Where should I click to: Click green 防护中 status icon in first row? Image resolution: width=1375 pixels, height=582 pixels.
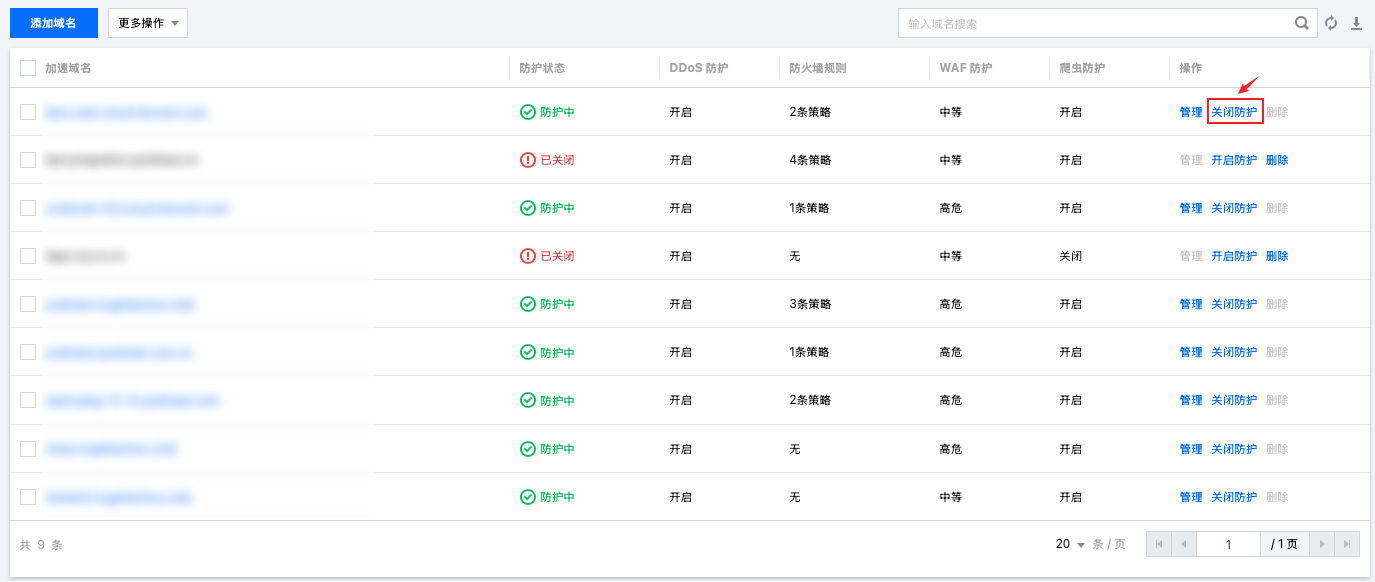point(528,112)
